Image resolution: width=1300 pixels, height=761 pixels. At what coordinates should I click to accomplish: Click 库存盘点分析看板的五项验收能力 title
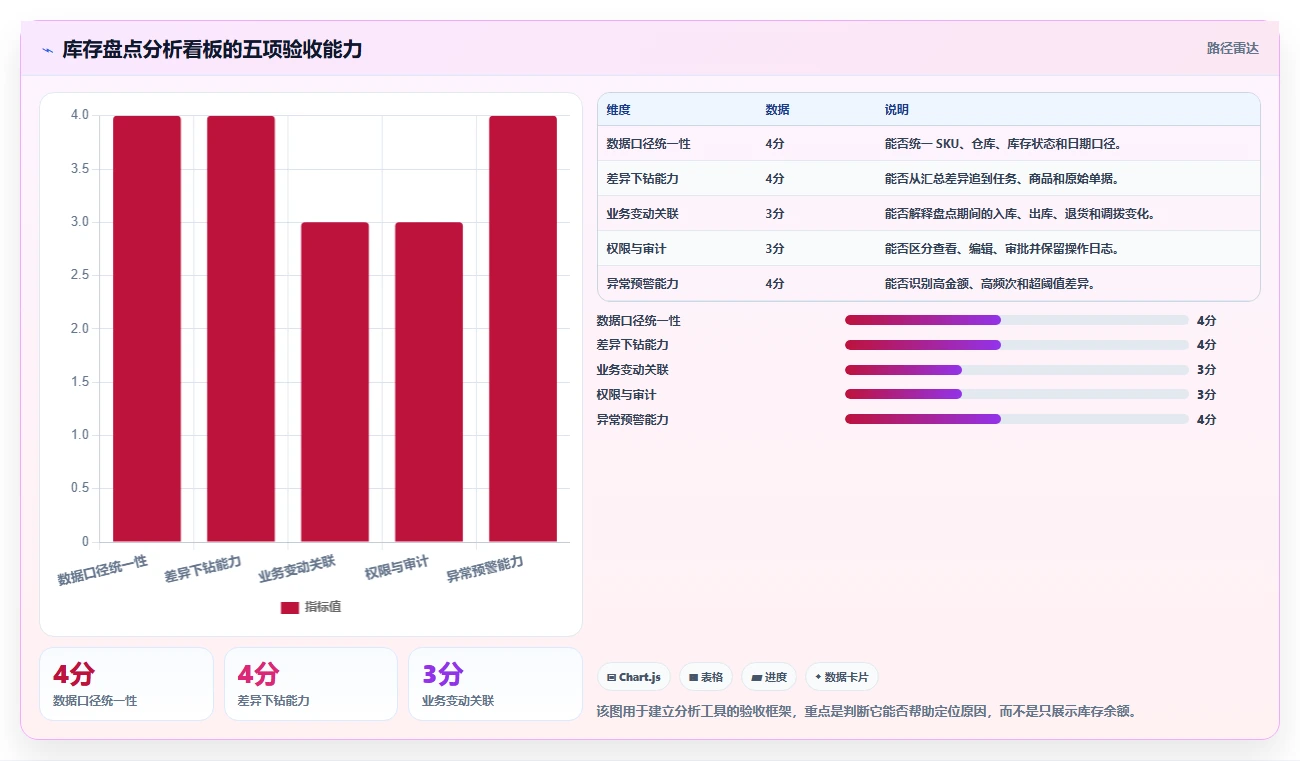pos(212,49)
